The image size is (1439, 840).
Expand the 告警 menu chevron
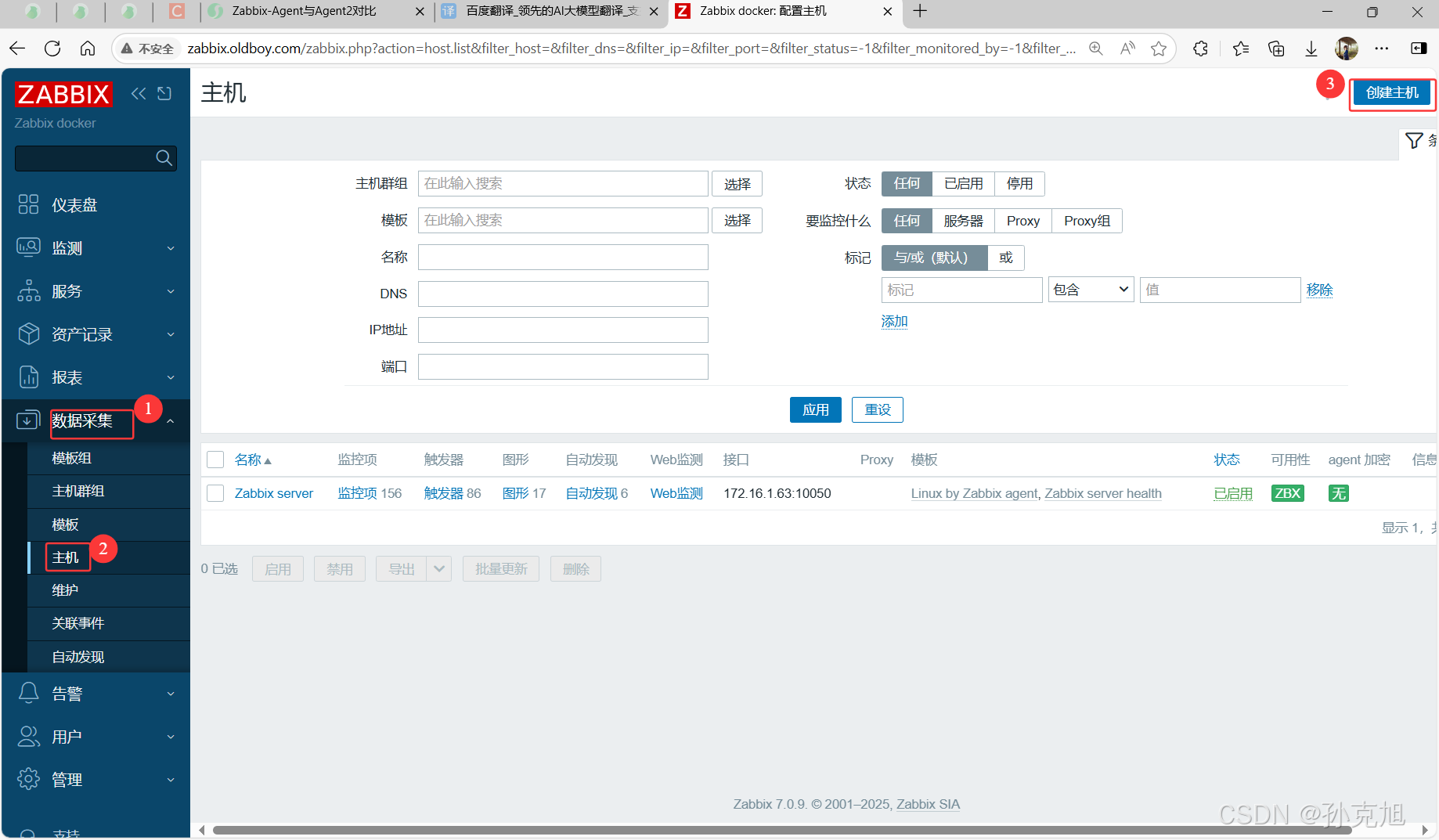[171, 694]
